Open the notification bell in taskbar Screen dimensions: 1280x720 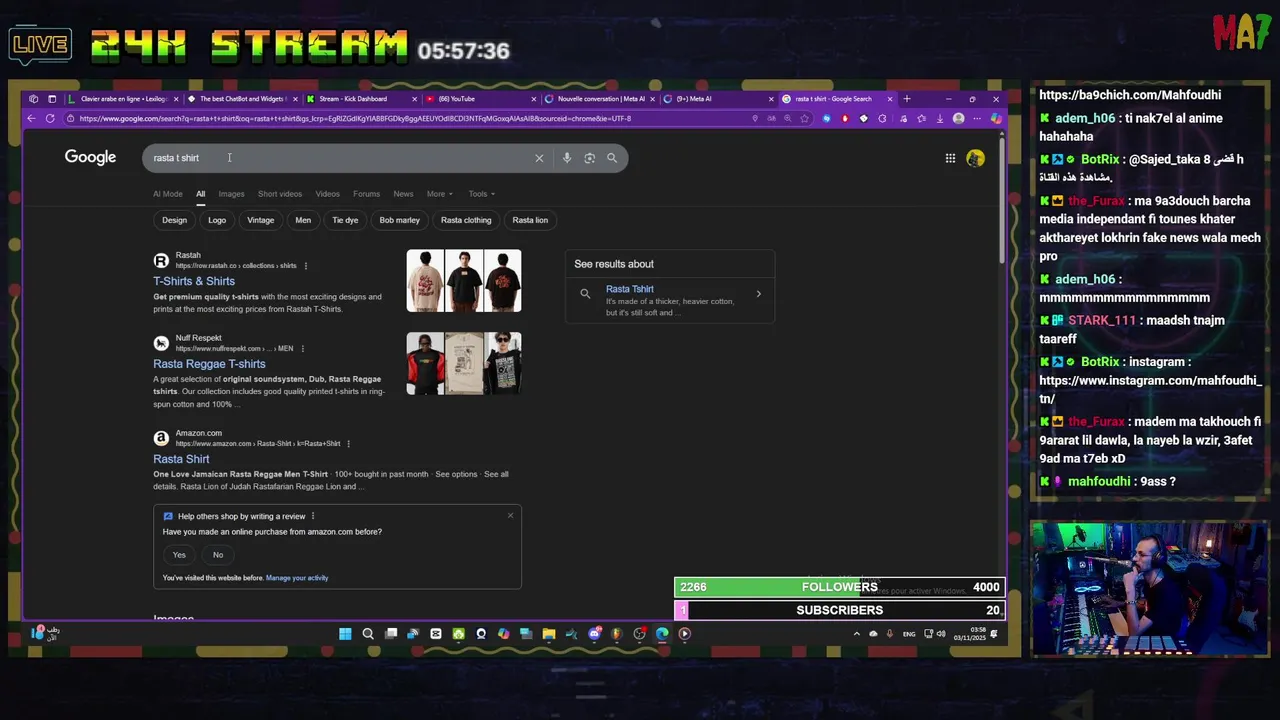pyautogui.click(x=994, y=633)
